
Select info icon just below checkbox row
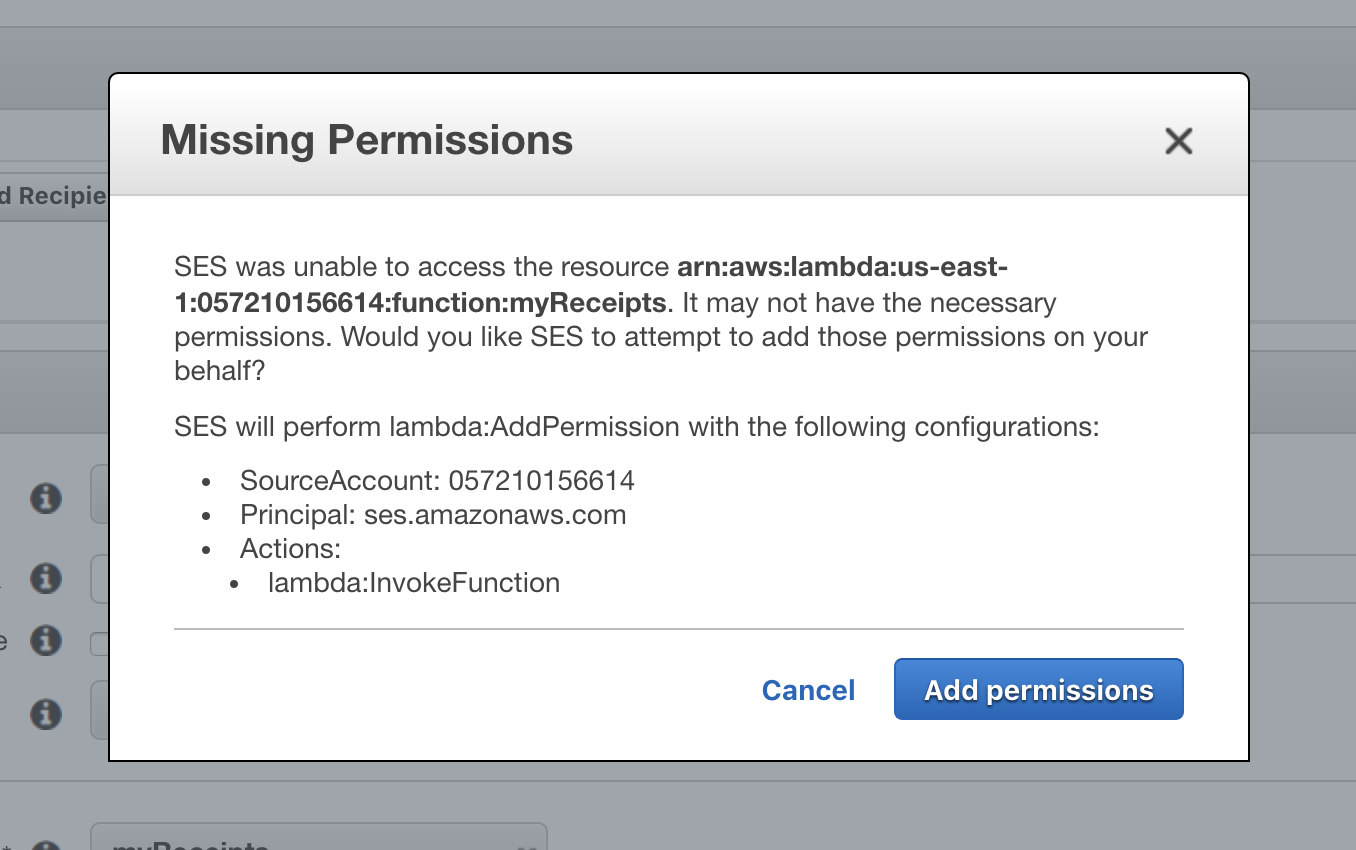point(45,714)
